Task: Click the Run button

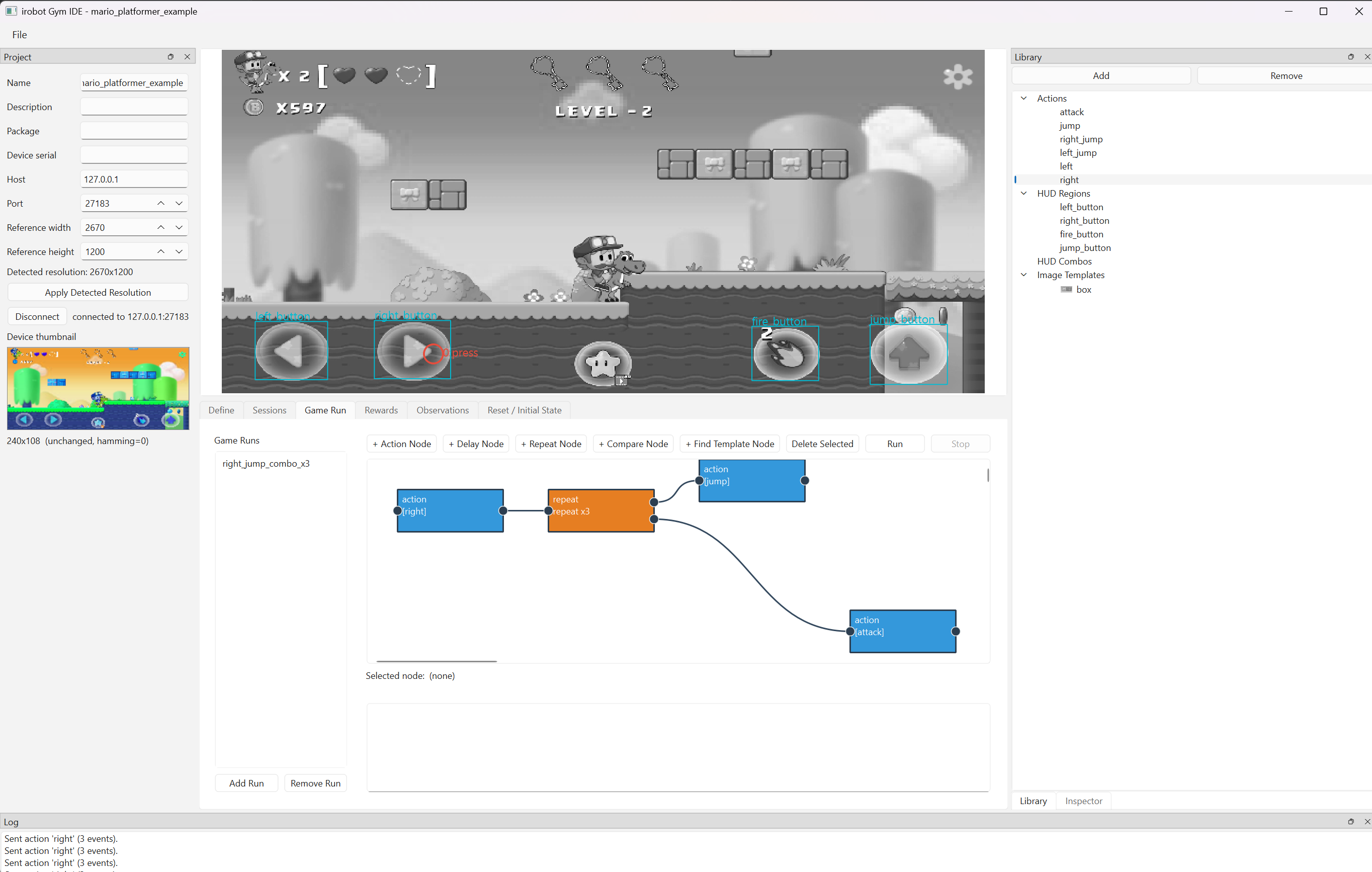Action: (x=895, y=444)
